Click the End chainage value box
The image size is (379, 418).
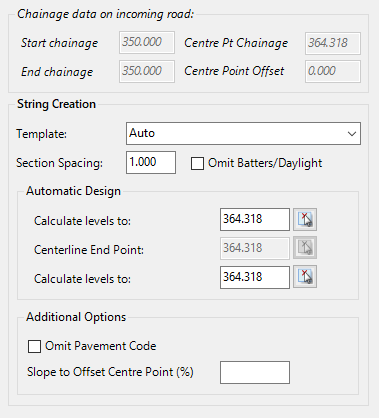pyautogui.click(x=147, y=71)
